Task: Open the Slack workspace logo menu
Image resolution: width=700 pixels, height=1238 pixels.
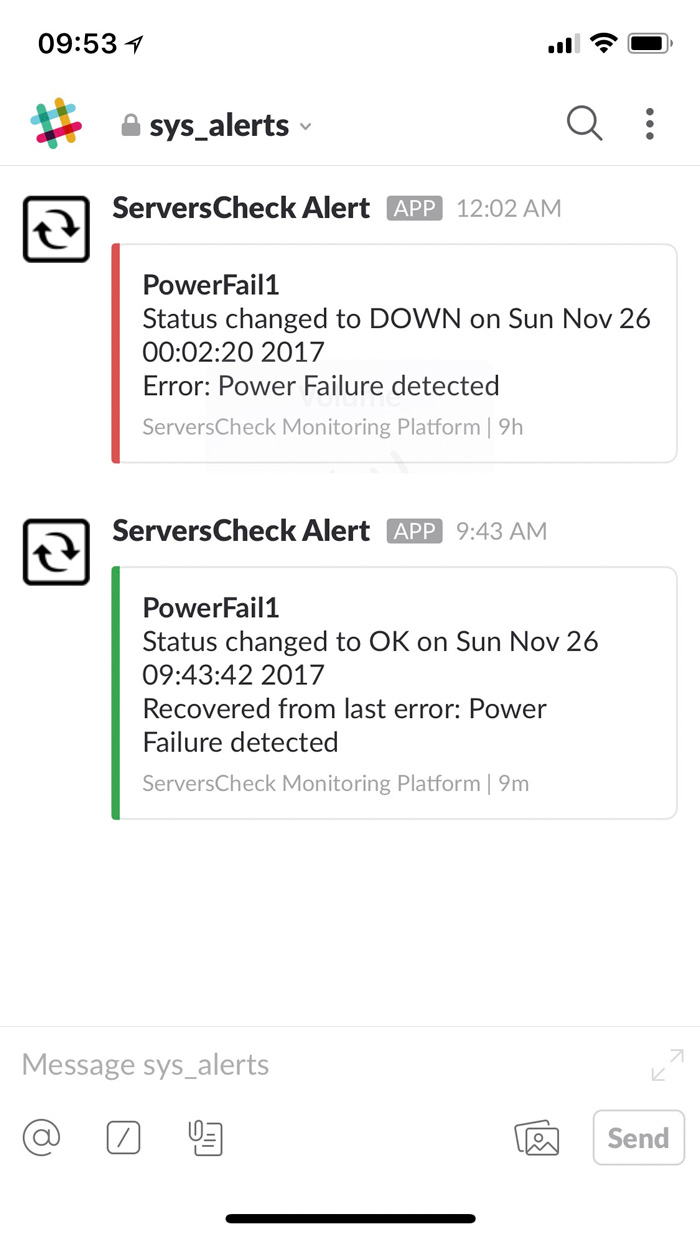Action: pyautogui.click(x=56, y=124)
